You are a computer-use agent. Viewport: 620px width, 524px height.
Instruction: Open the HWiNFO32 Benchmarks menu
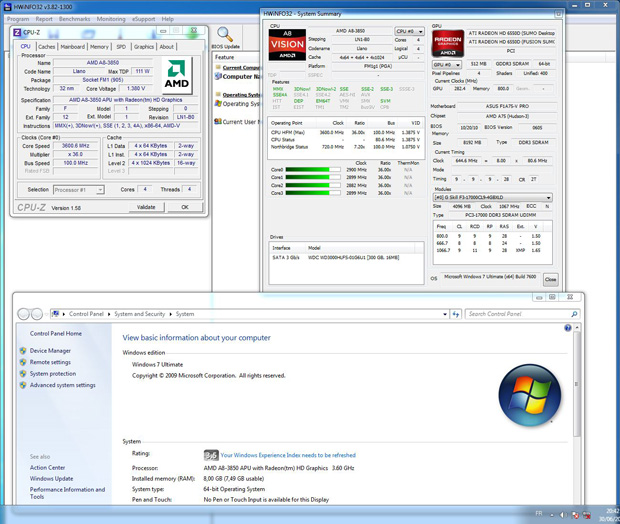pos(74,19)
